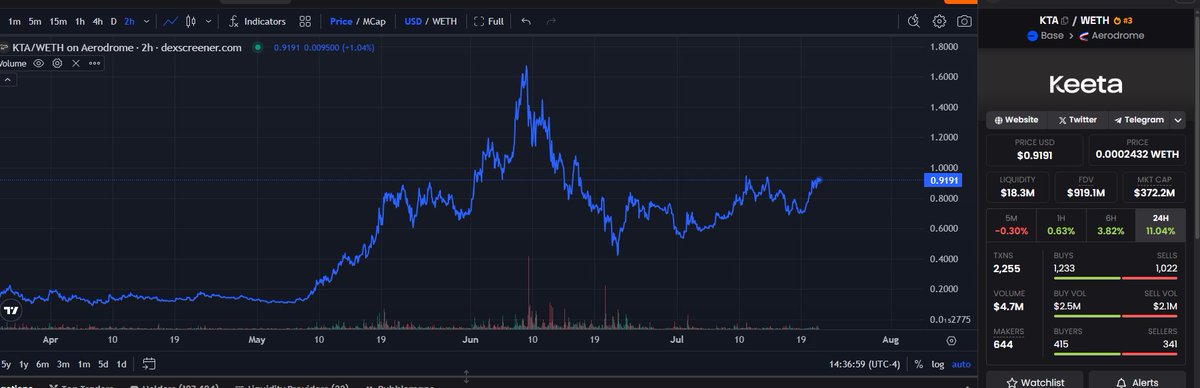Undo the last chart action
The width and height of the screenshot is (1200, 388).
click(x=526, y=20)
